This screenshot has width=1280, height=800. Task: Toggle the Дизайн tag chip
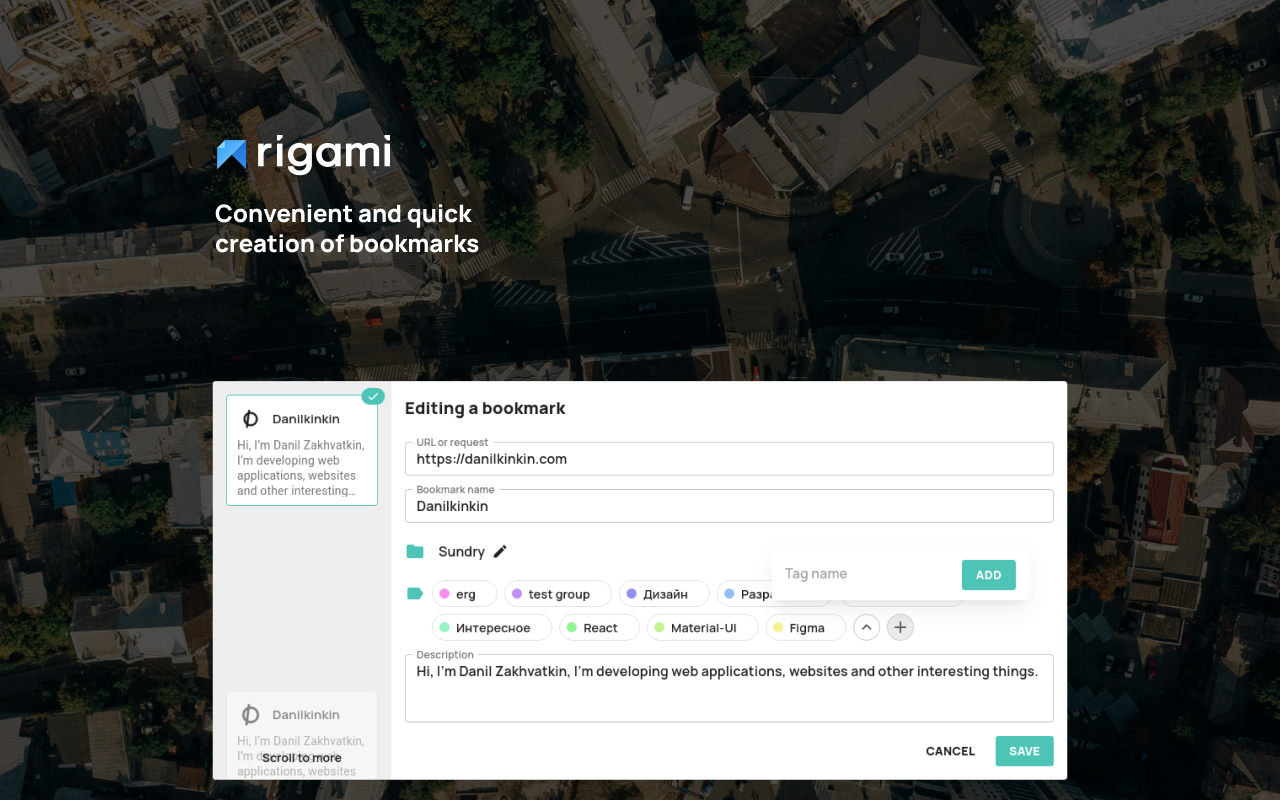[x=664, y=594]
